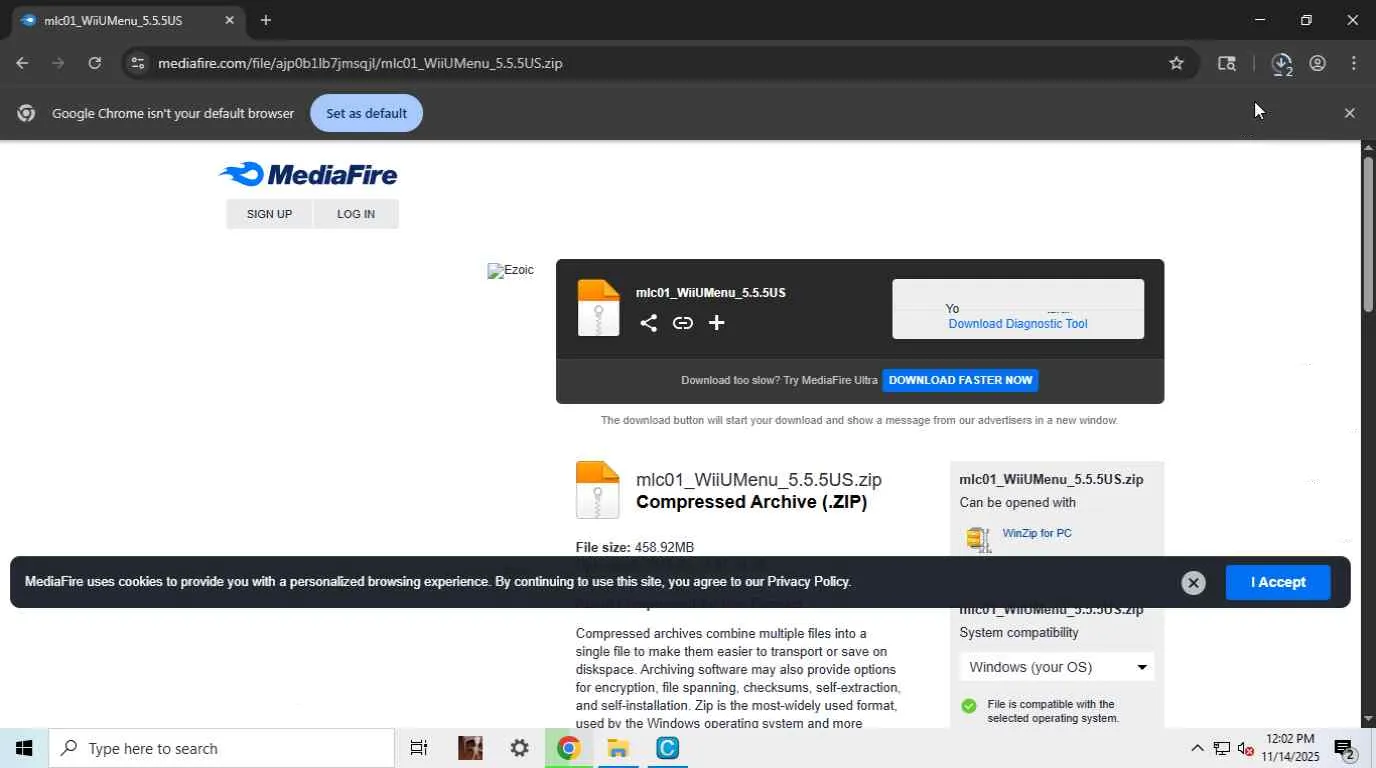Screen dimensions: 1376x768
Task: Dismiss cookie banner with the X icon
Action: 1193,583
